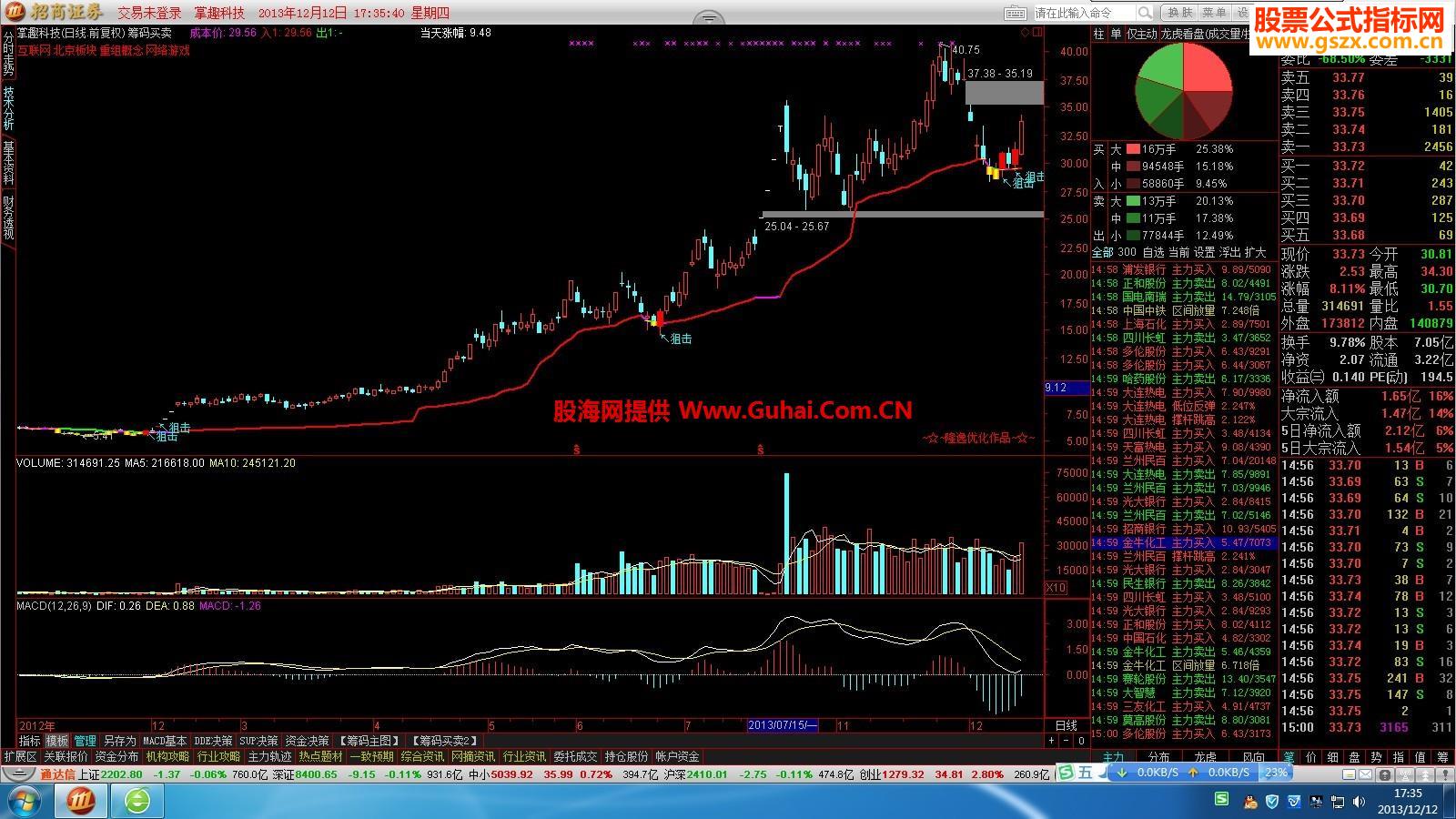This screenshot has height=819, width=1456.
Task: Open the 基本资料 side tab
Action: tap(8, 162)
